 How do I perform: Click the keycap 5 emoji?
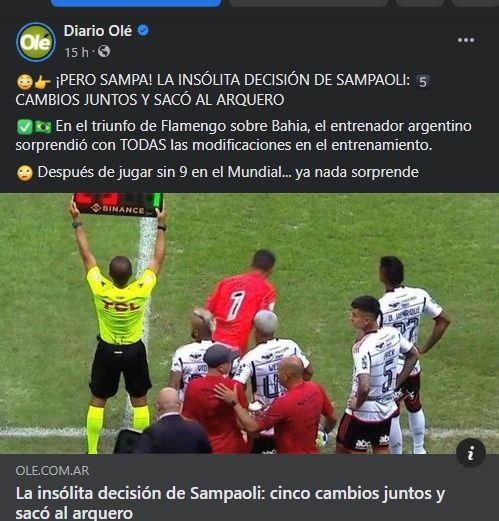423,82
